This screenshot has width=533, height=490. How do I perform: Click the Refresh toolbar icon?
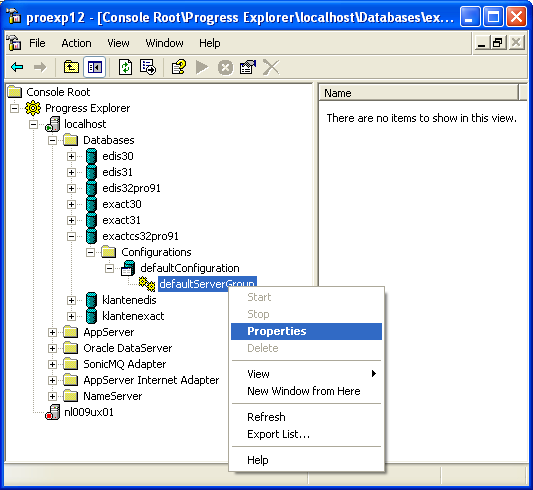pos(125,67)
